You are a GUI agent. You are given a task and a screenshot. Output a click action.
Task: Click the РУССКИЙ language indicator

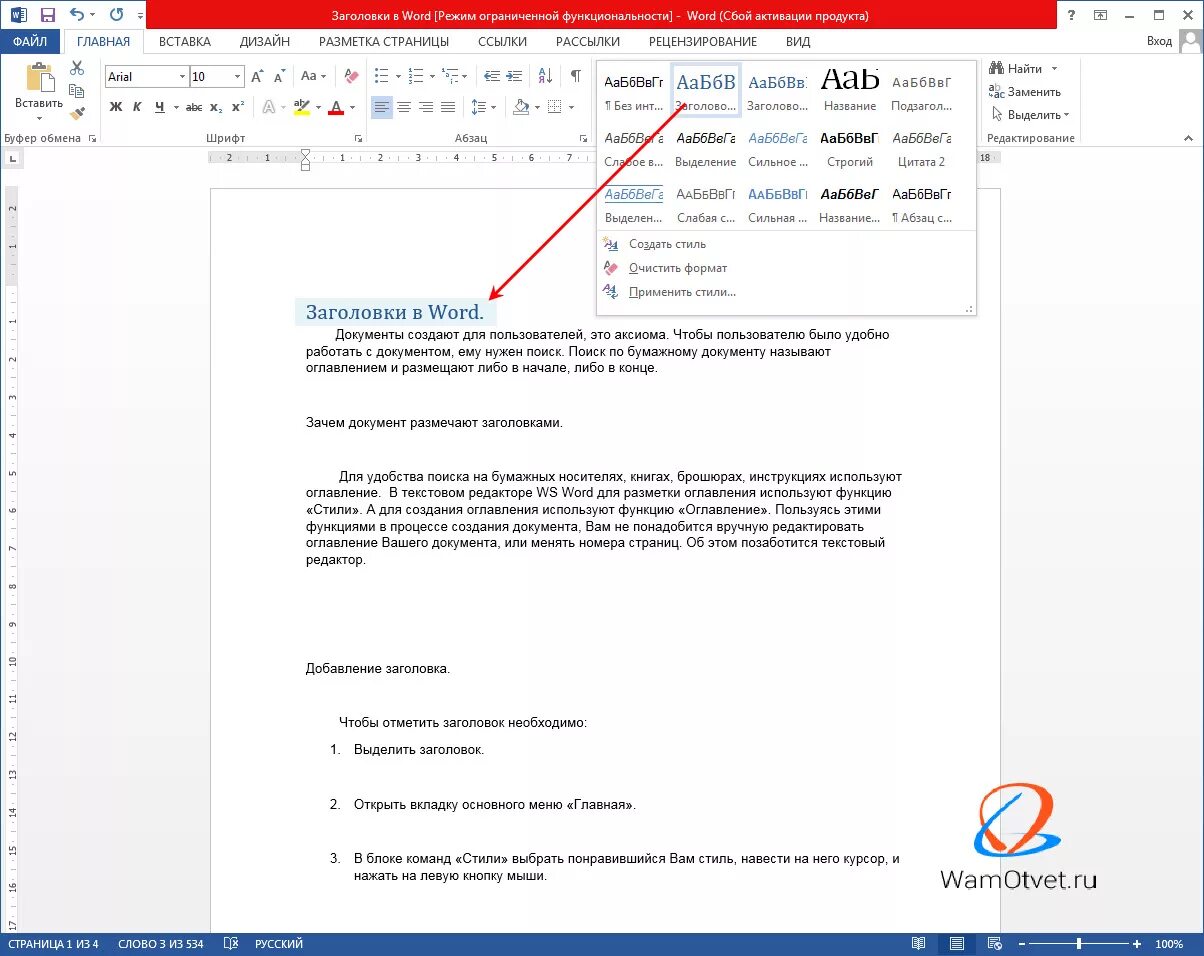pyautogui.click(x=279, y=944)
